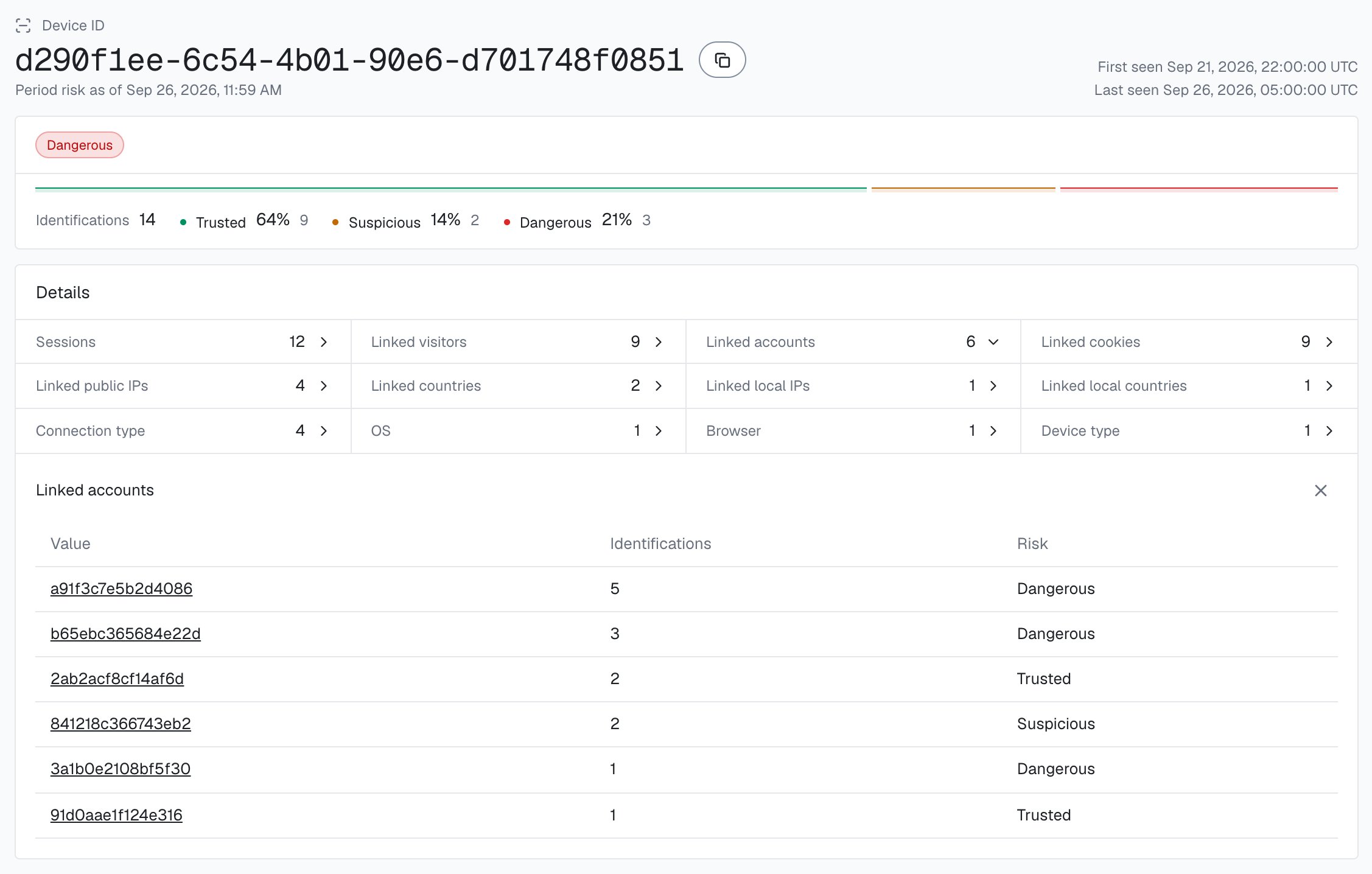This screenshot has height=874, width=1372.
Task: Click the Details section heading
Action: pos(63,293)
